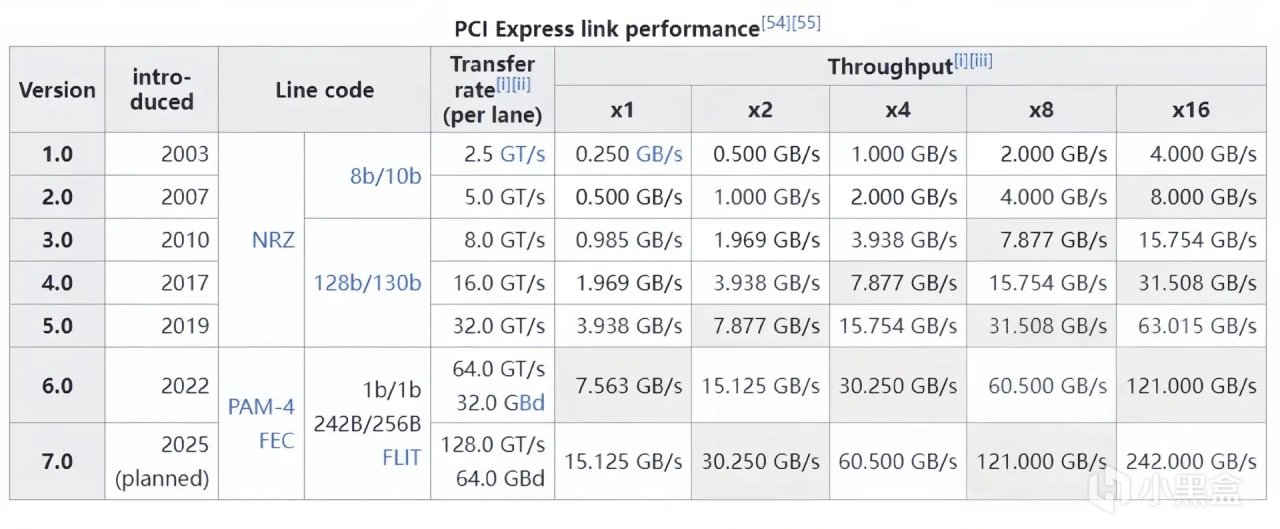Select the 2025 (planned) cell
This screenshot has width=1280, height=529.
click(161, 461)
